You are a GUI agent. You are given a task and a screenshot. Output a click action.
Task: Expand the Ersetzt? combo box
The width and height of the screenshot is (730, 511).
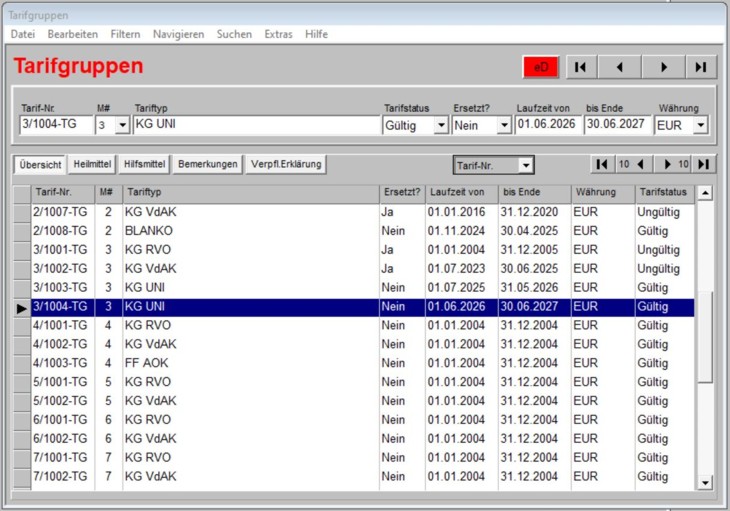tap(503, 125)
